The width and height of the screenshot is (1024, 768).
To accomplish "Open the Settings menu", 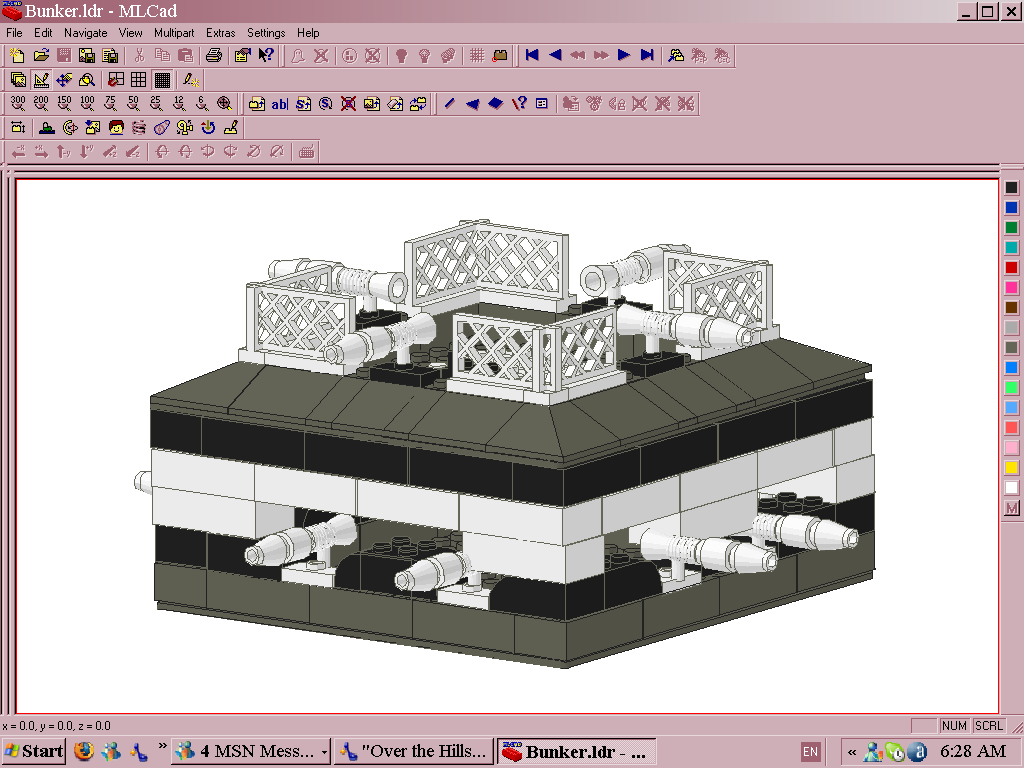I will [x=266, y=33].
